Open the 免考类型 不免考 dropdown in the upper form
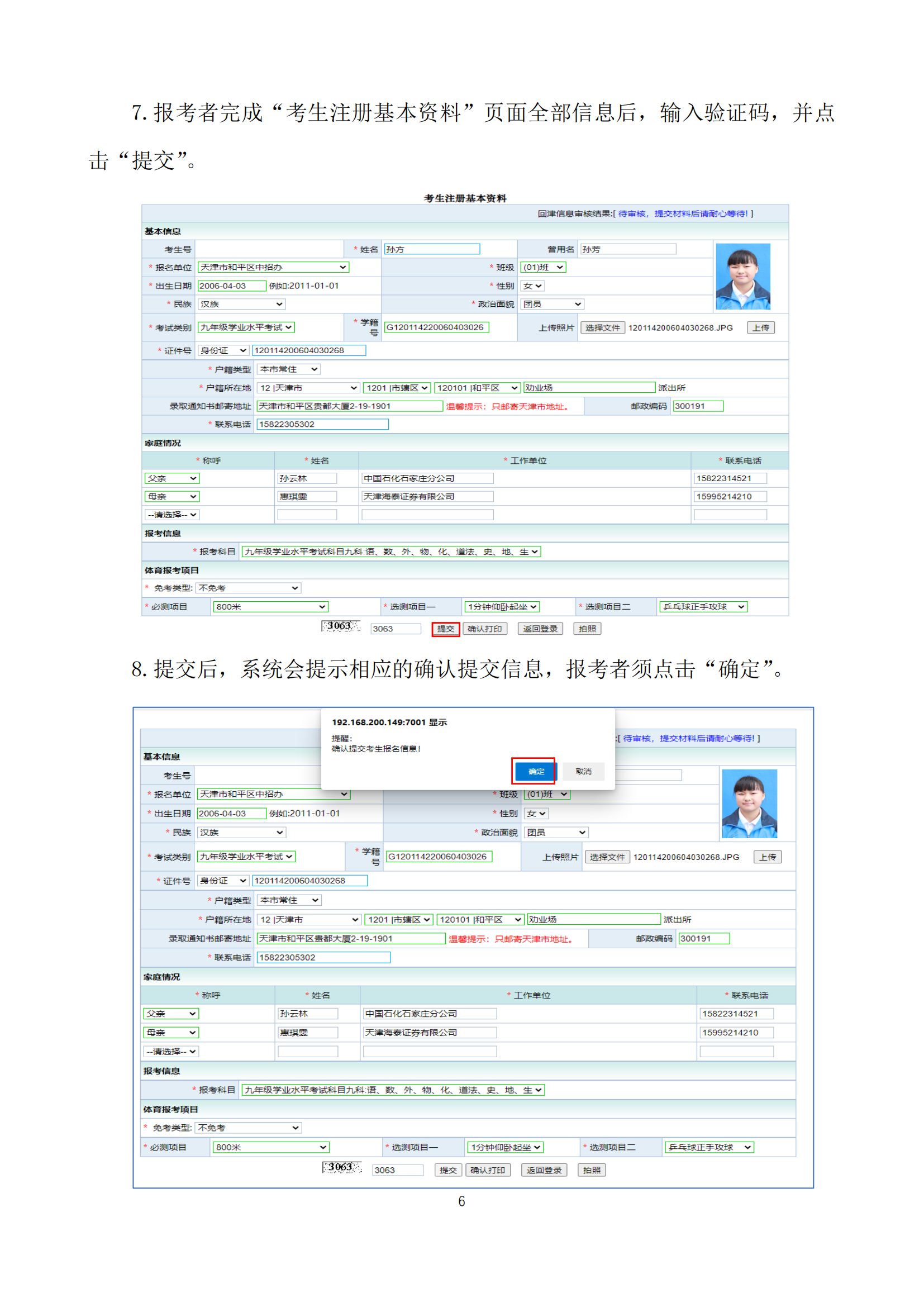The width and height of the screenshot is (924, 1307). (x=248, y=588)
